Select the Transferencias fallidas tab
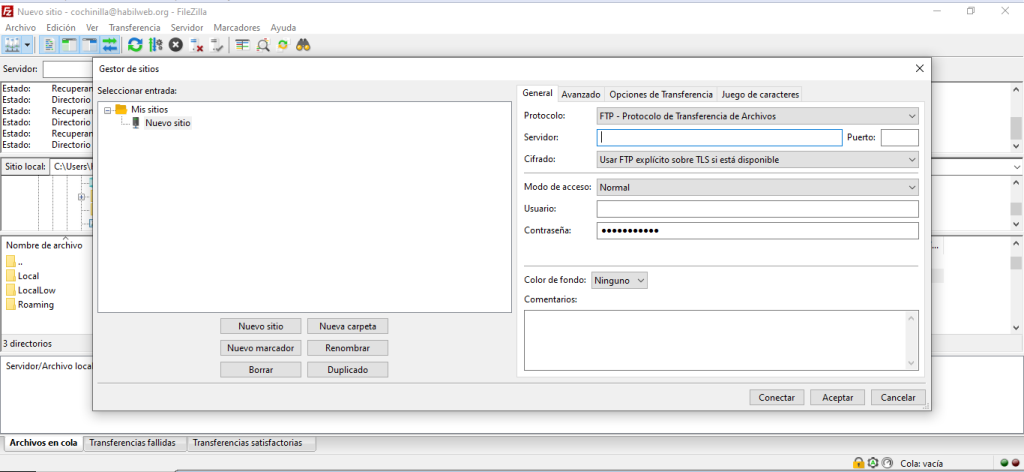 [x=133, y=443]
